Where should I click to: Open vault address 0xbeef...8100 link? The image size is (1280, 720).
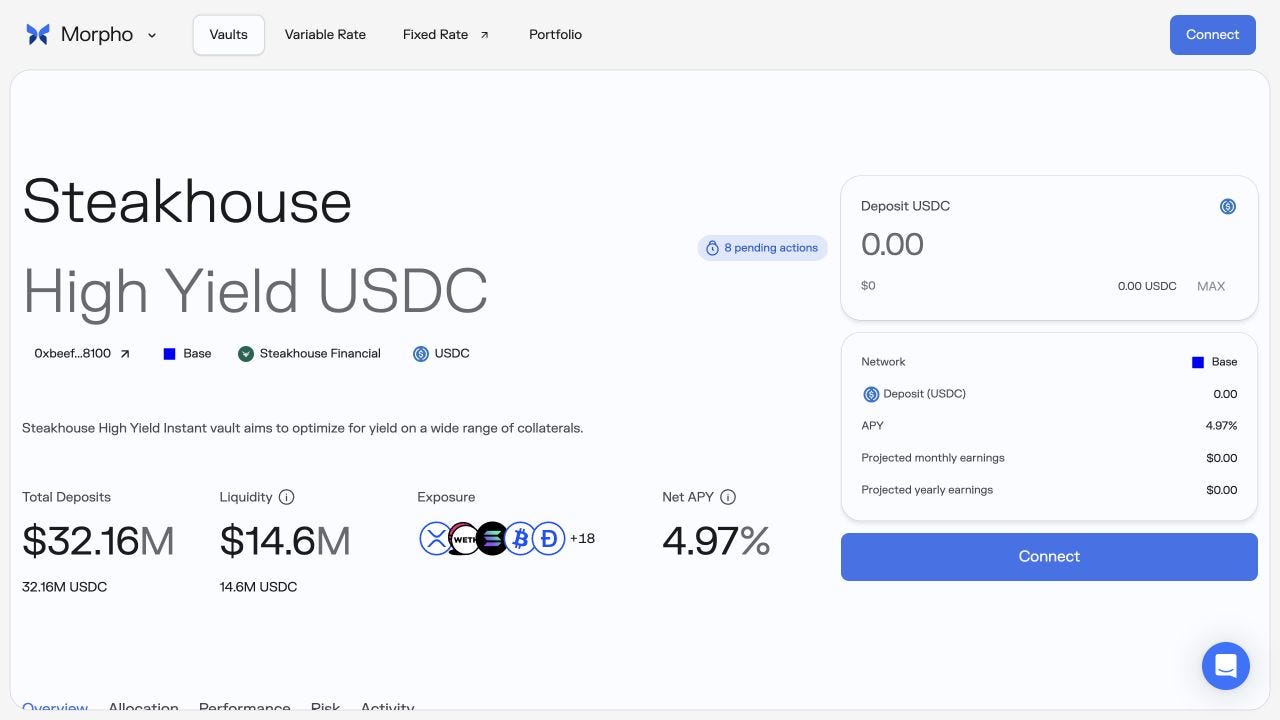point(82,353)
